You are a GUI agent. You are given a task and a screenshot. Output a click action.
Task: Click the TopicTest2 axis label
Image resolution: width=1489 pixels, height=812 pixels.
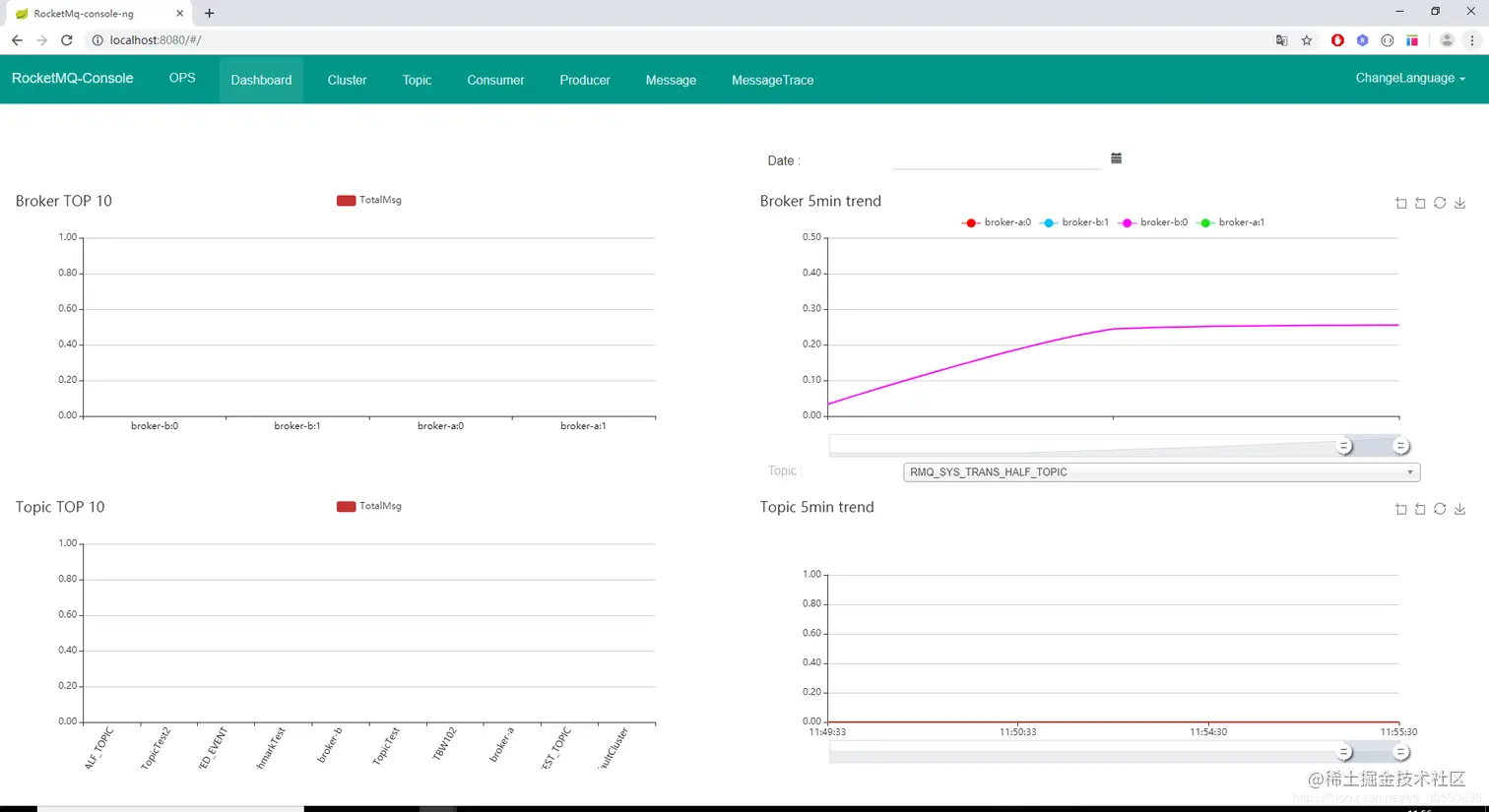(156, 748)
